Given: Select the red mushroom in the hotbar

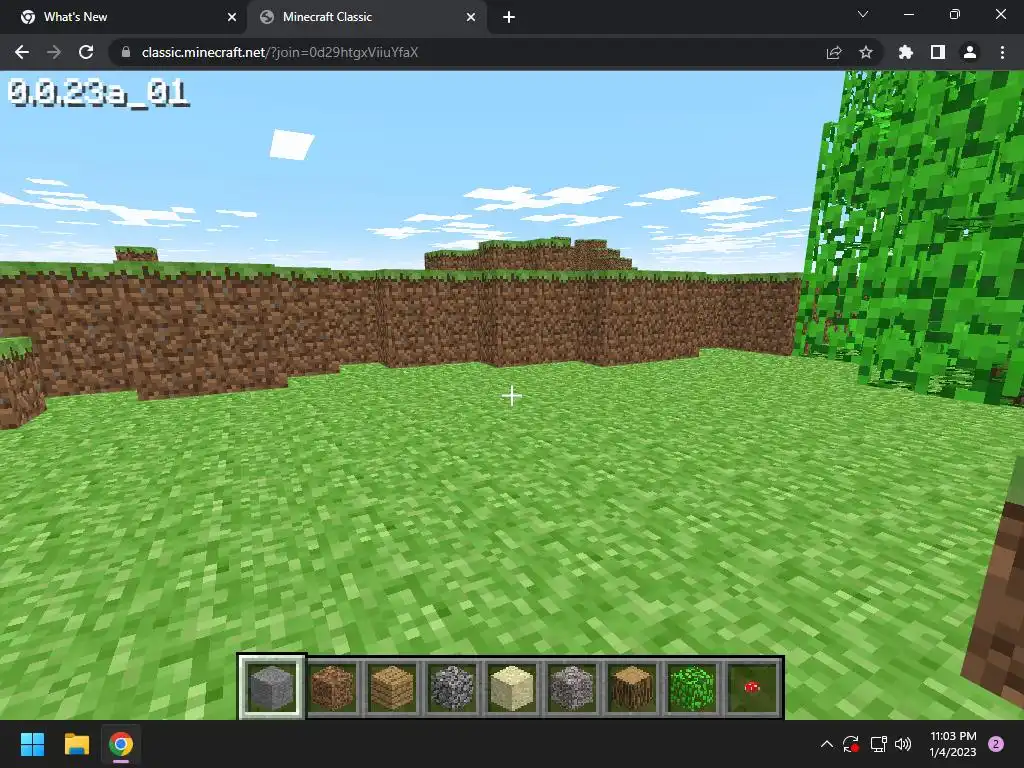Looking at the screenshot, I should (x=752, y=687).
